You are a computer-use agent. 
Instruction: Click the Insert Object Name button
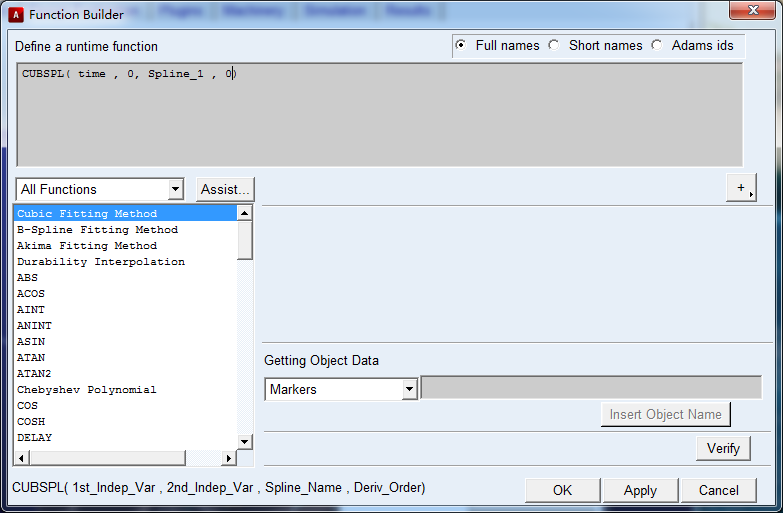(666, 415)
